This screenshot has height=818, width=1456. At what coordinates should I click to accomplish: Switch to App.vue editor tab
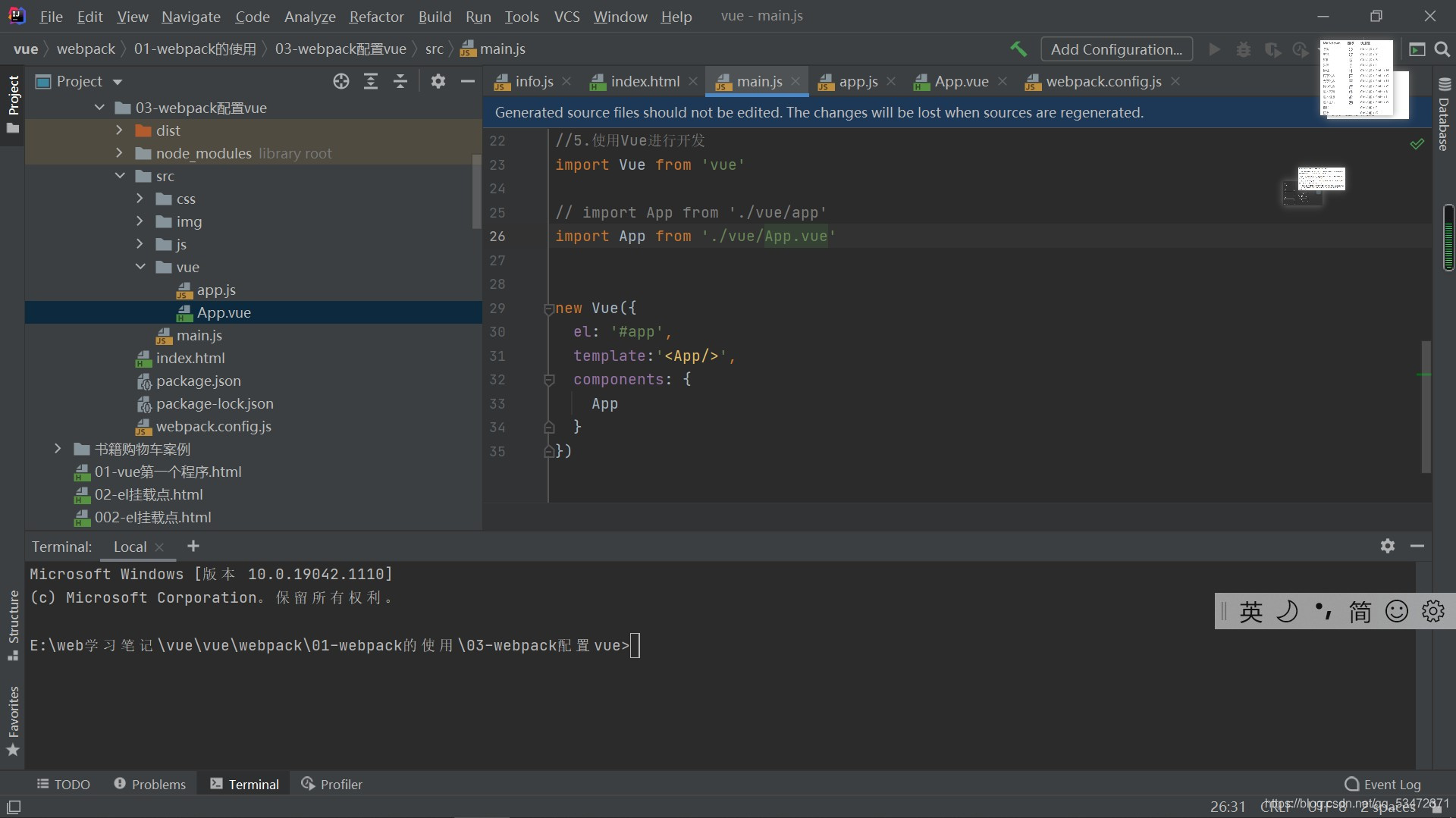(x=961, y=81)
